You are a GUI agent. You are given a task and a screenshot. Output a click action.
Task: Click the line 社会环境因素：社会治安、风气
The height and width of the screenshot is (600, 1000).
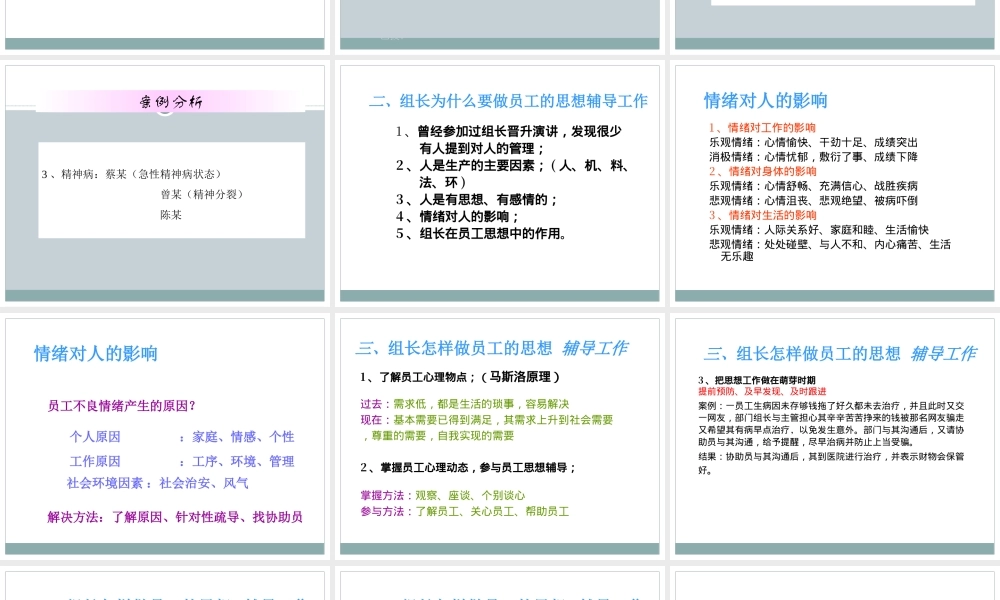pyautogui.click(x=158, y=483)
